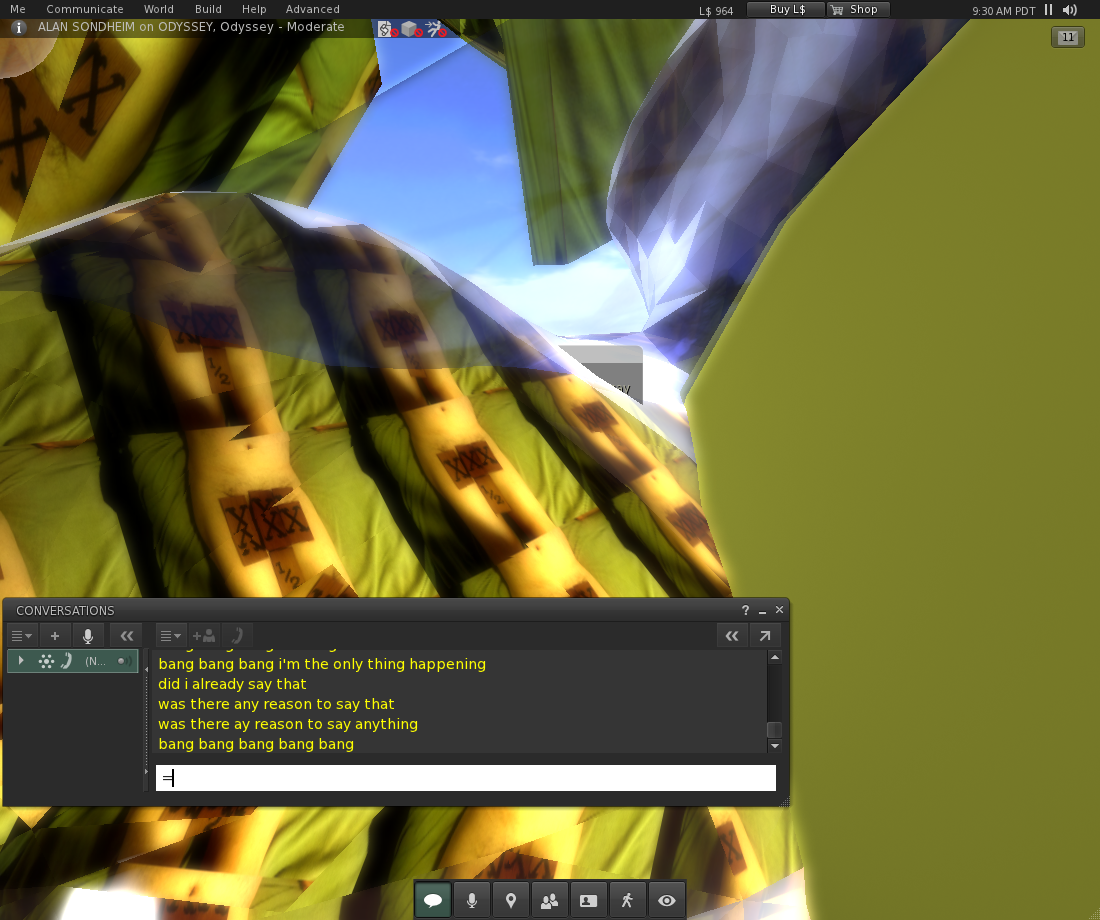Open chat panel options dropdown
The width and height of the screenshot is (1100, 920).
[171, 635]
